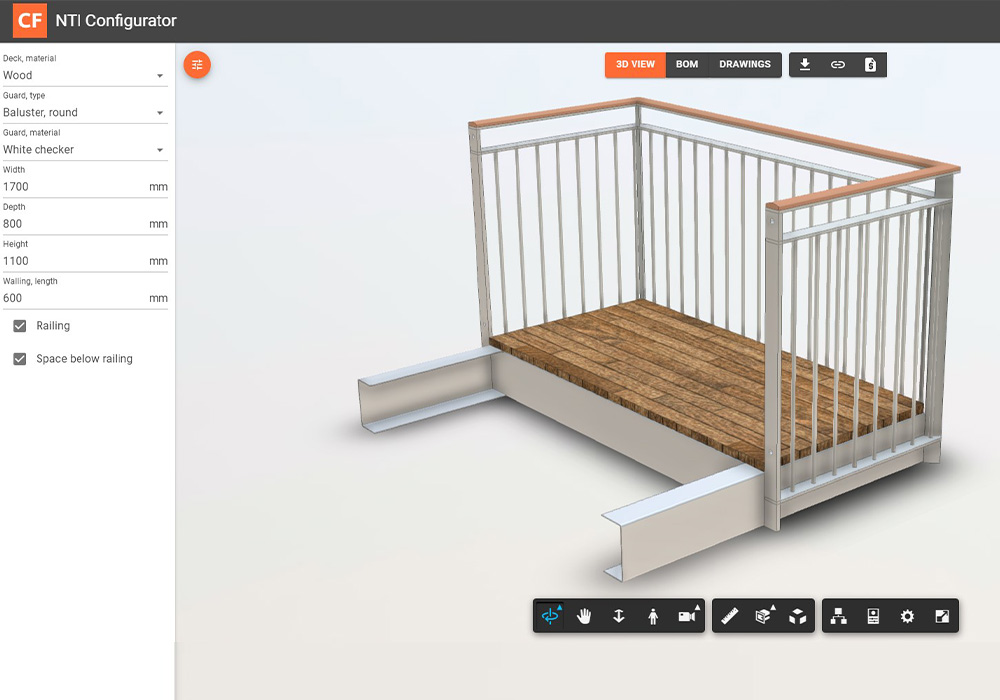Toggle fullscreen viewer mode

[941, 617]
